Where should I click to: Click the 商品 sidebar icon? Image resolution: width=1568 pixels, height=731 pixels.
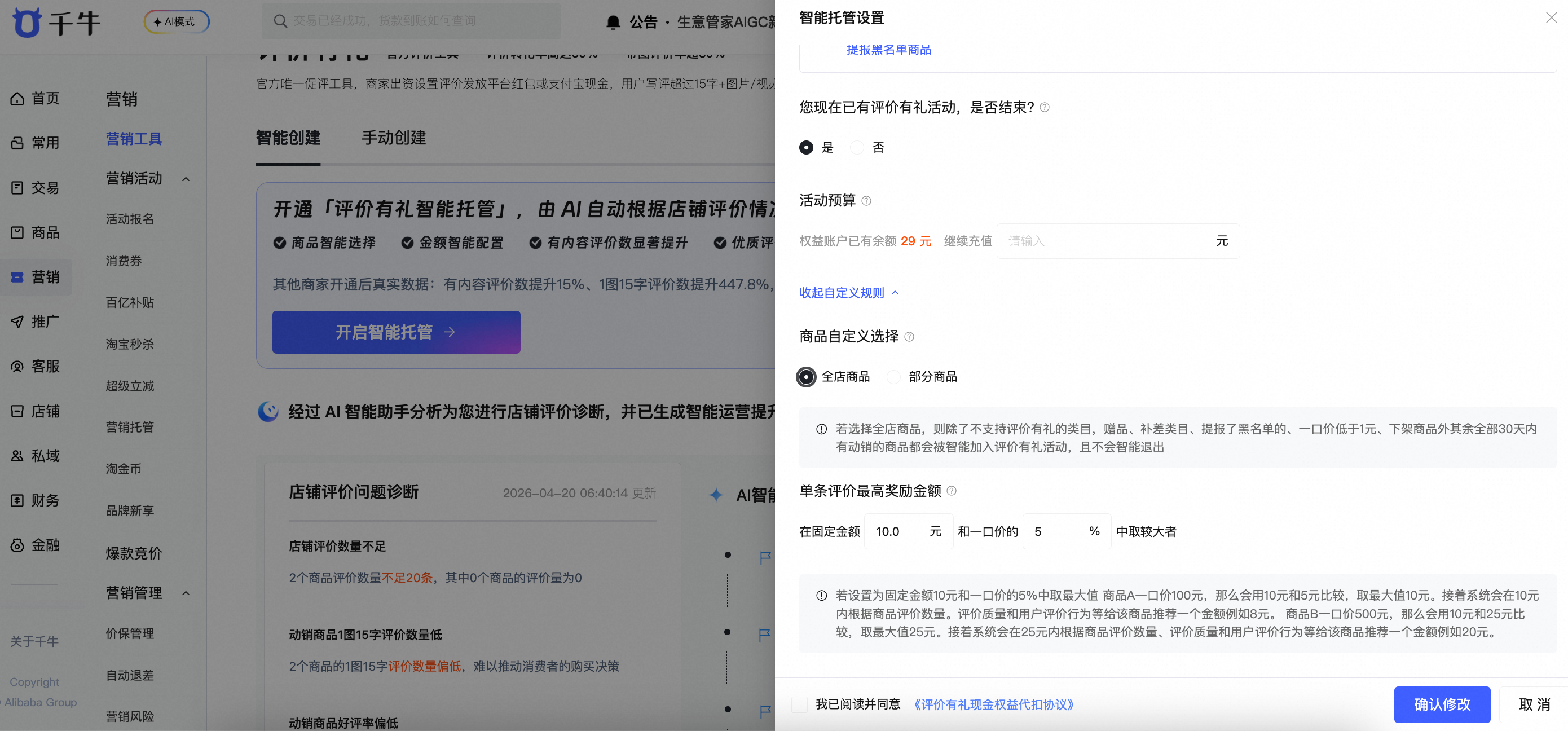[17, 232]
